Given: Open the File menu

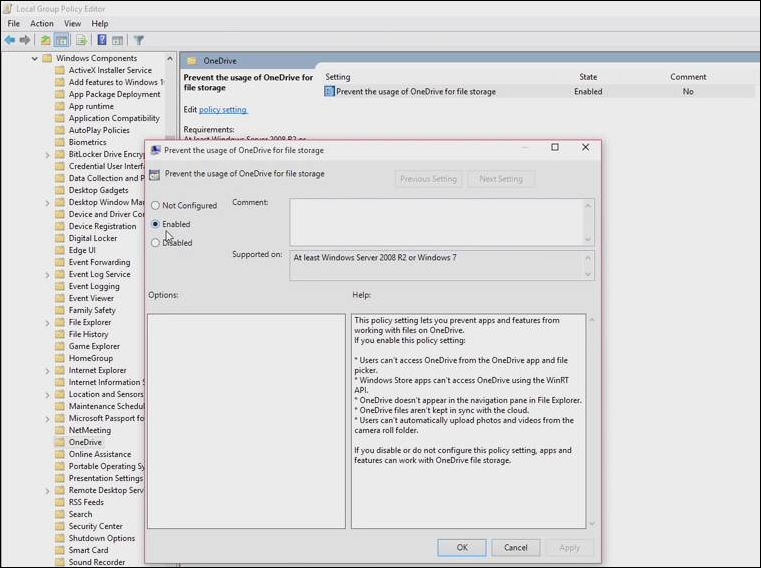Looking at the screenshot, I should pos(14,23).
